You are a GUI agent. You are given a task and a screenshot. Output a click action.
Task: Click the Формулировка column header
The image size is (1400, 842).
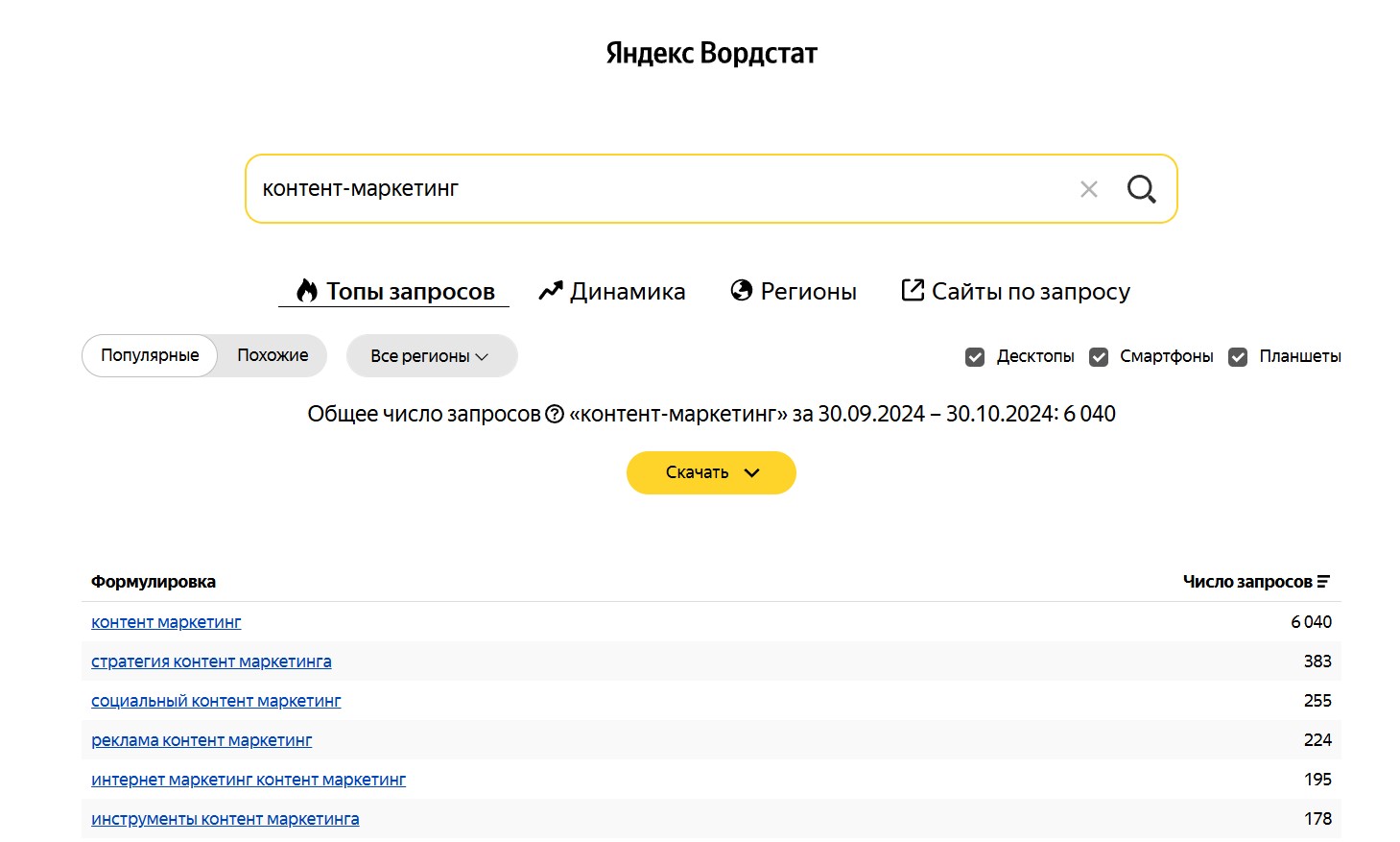coord(154,582)
